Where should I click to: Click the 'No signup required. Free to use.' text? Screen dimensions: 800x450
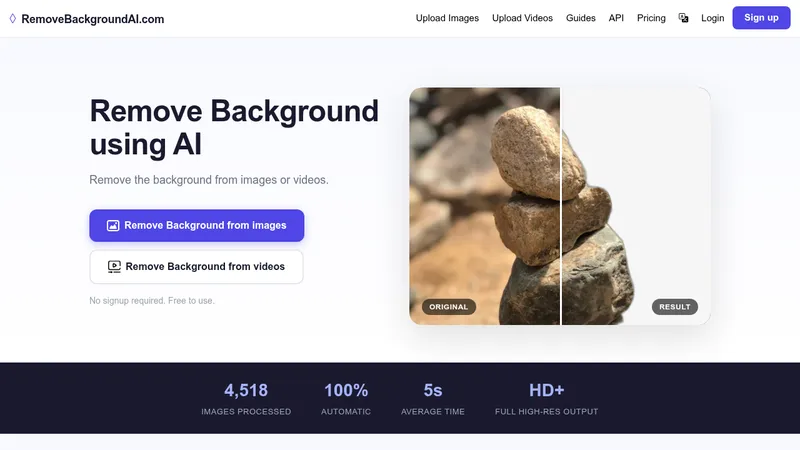(152, 301)
